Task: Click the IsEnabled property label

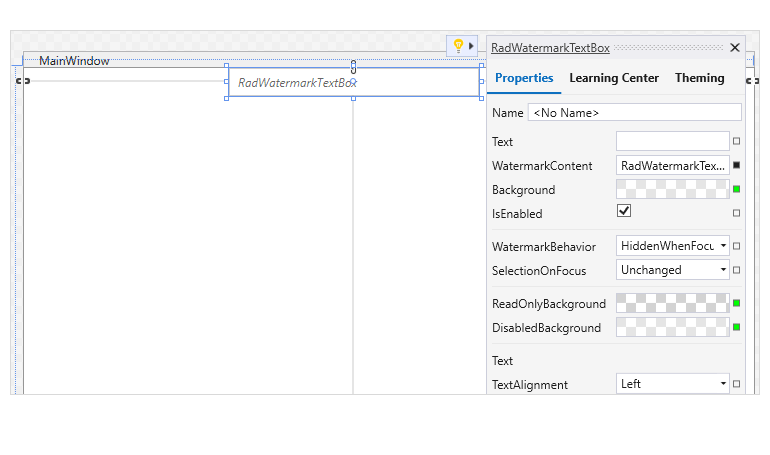Action: pyautogui.click(x=517, y=214)
